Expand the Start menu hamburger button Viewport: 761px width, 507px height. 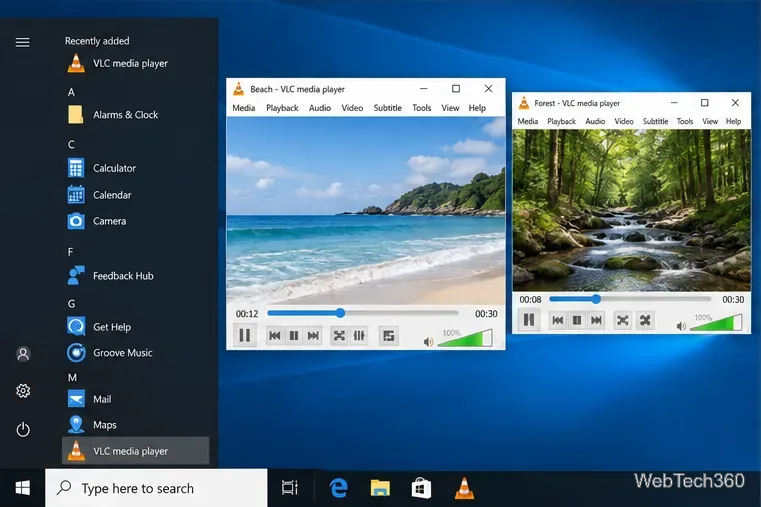pos(22,42)
